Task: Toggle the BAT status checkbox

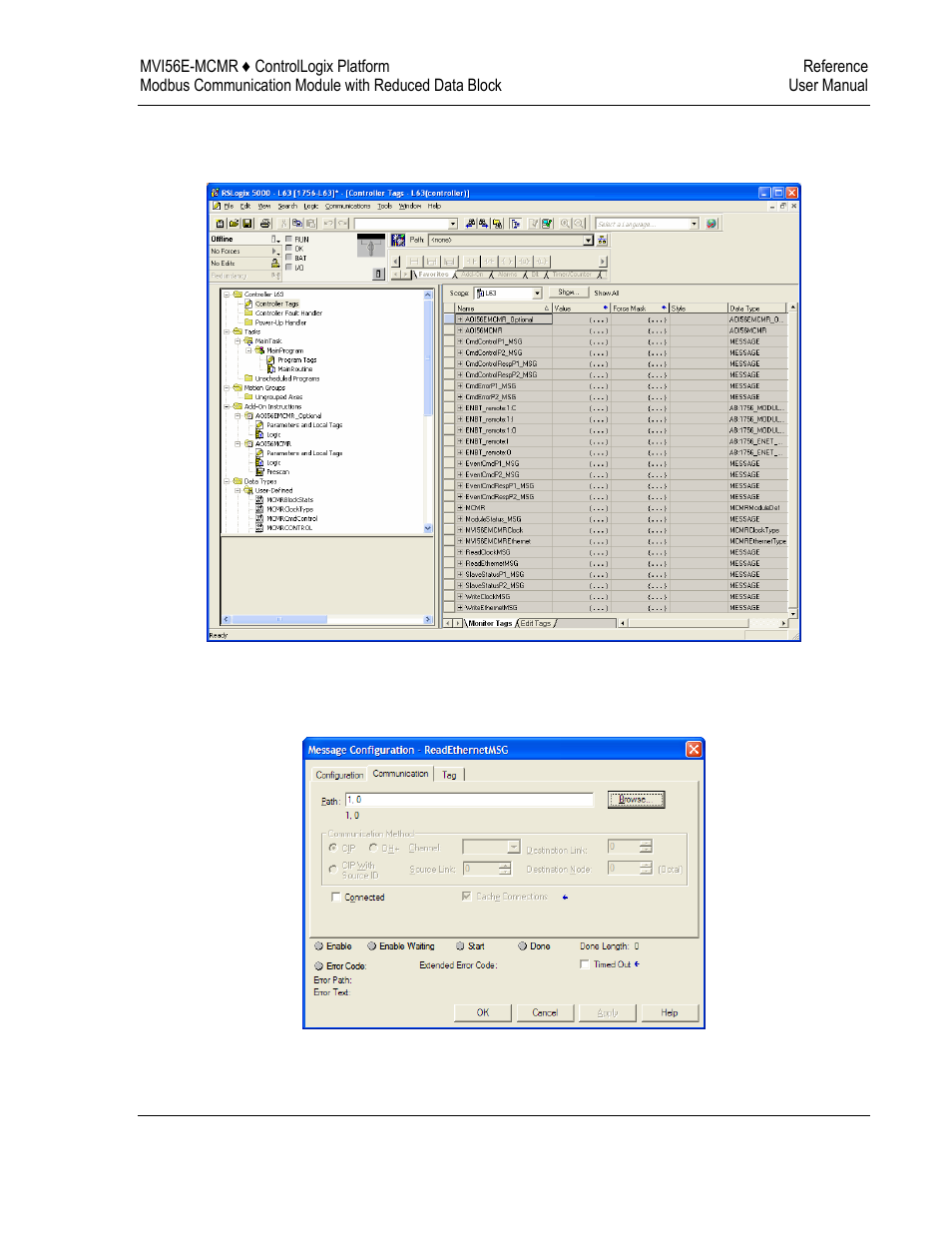Action: coord(288,257)
